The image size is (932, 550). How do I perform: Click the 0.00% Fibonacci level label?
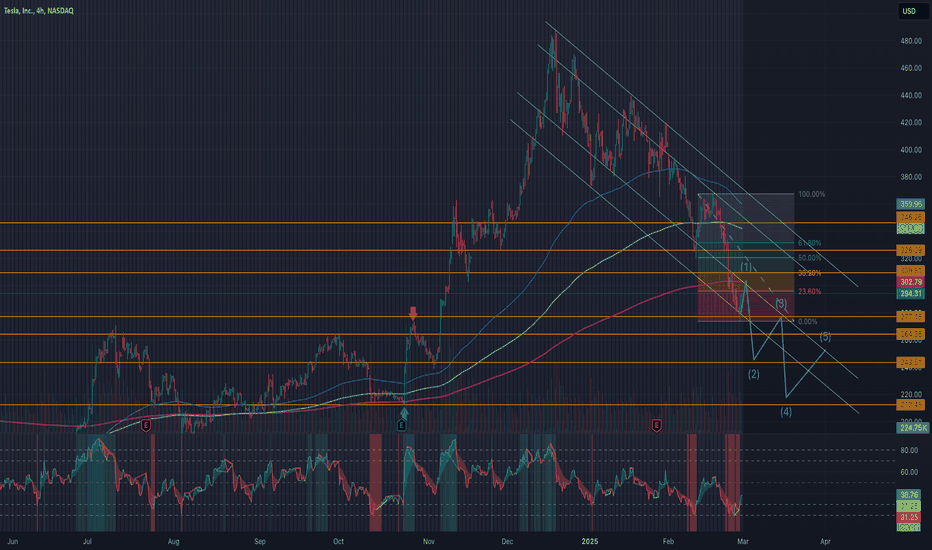coord(807,322)
